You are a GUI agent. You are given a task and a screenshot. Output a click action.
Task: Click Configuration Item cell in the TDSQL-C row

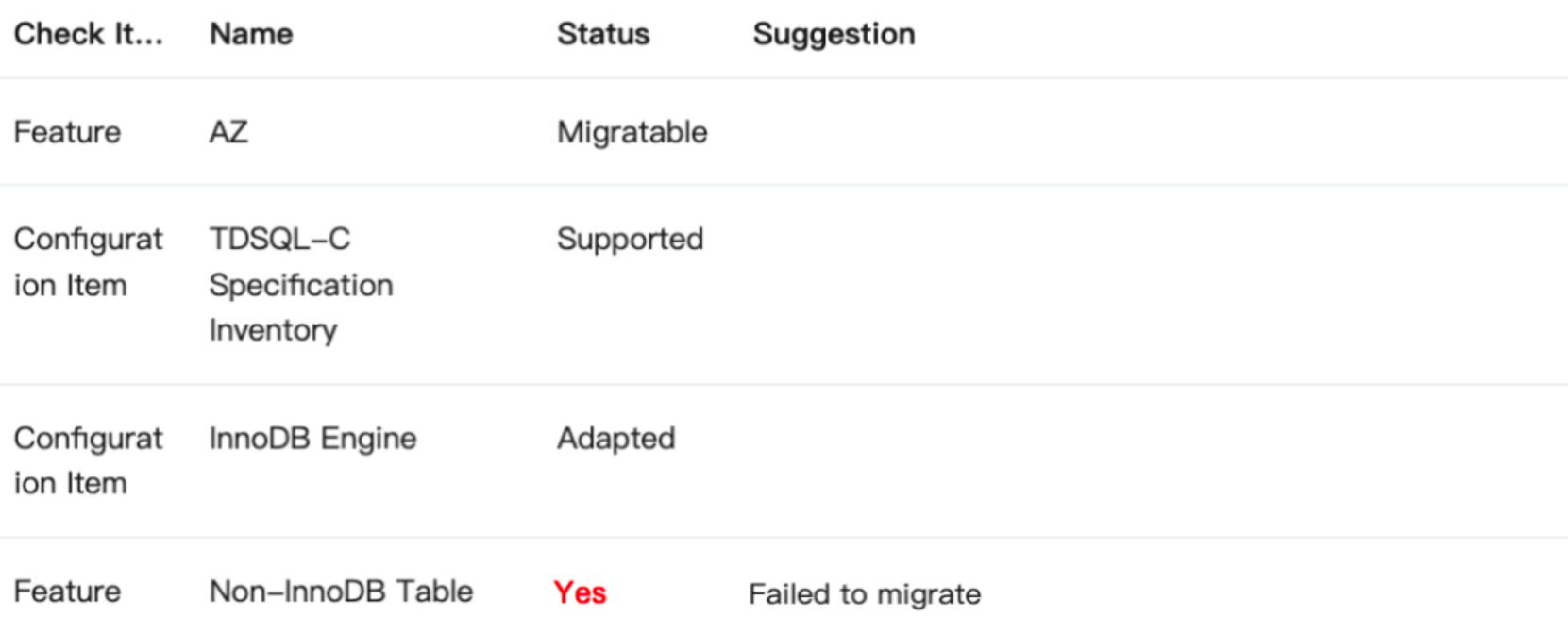(x=88, y=262)
